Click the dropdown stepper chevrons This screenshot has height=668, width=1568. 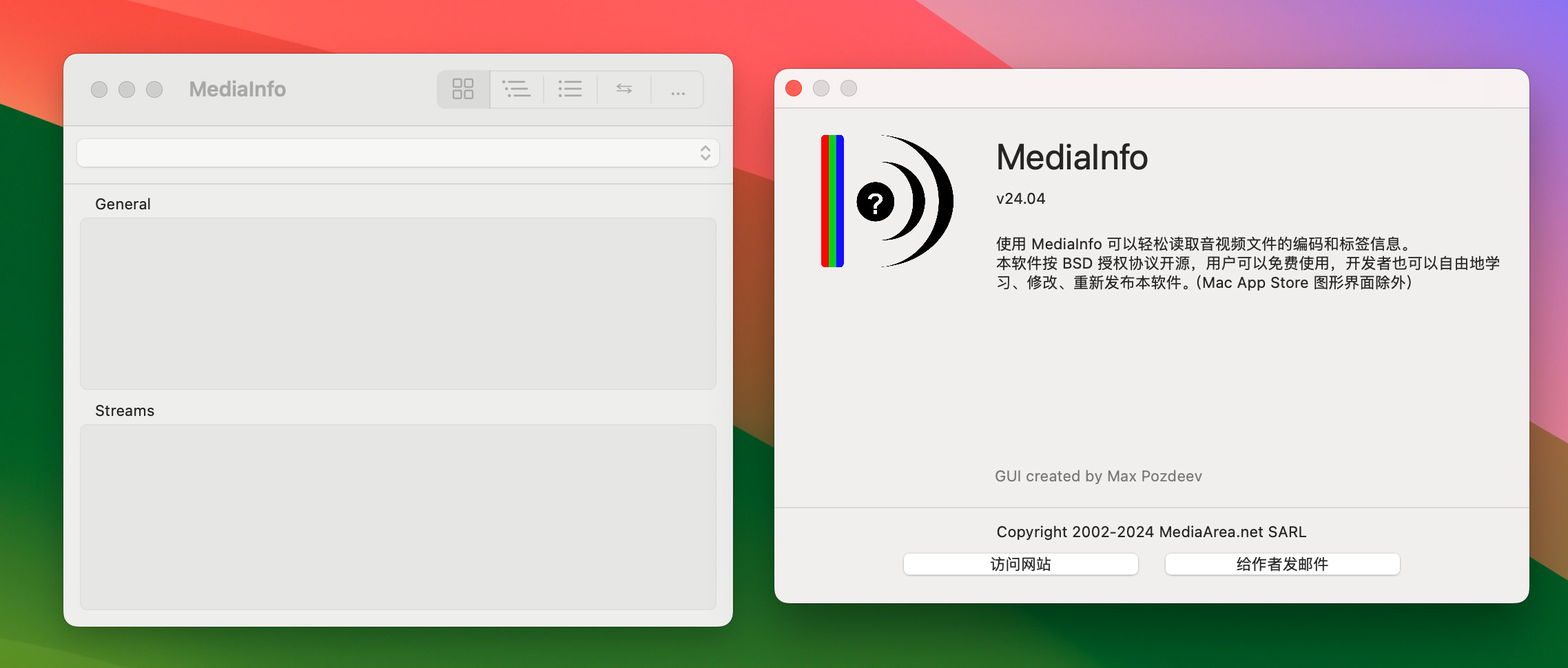coord(704,153)
